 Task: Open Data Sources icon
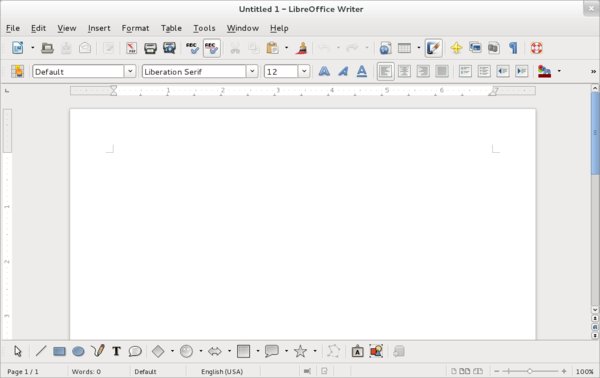494,48
